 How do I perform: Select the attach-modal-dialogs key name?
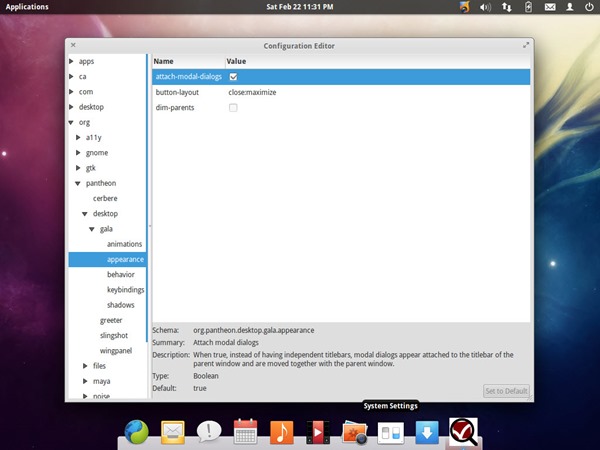(189, 77)
